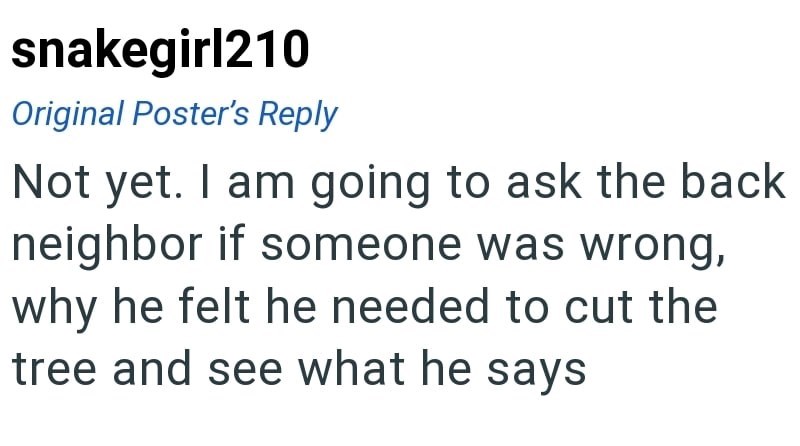The width and height of the screenshot is (800, 446).
Task: Click the word "Poster's" in the blue label
Action: coord(203,114)
